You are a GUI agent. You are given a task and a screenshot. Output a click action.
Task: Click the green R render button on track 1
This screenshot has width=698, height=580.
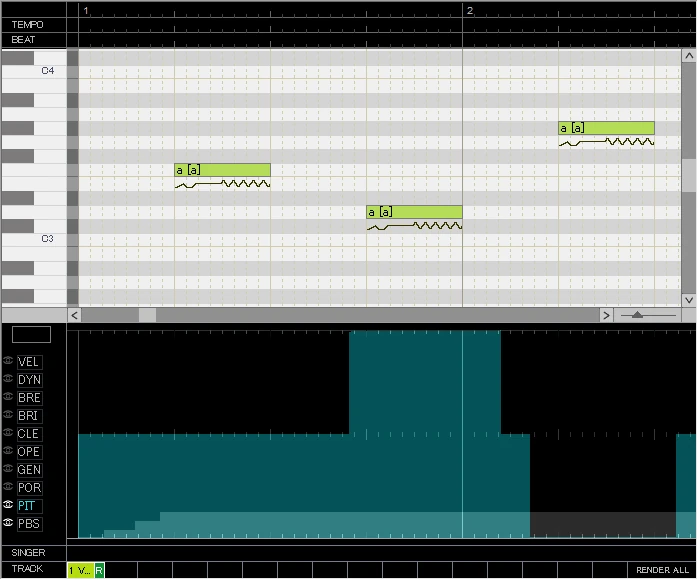(99, 570)
